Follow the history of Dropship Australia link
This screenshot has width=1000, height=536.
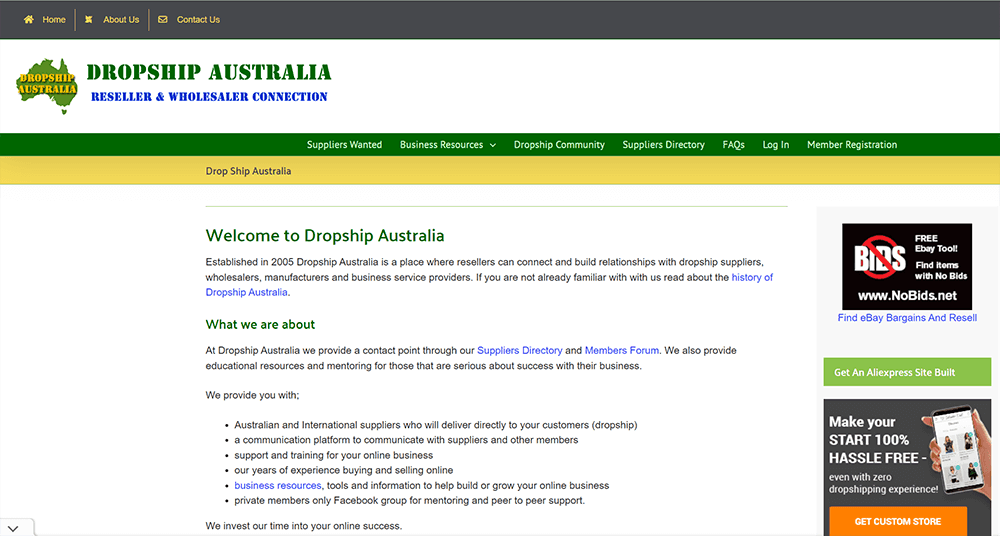pyautogui.click(x=752, y=278)
